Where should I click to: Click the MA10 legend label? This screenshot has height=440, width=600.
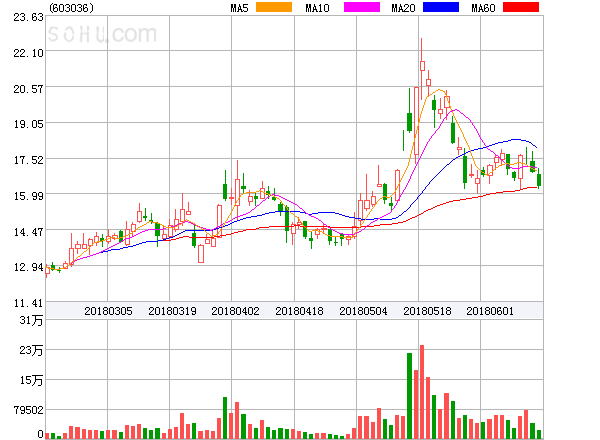coord(317,8)
